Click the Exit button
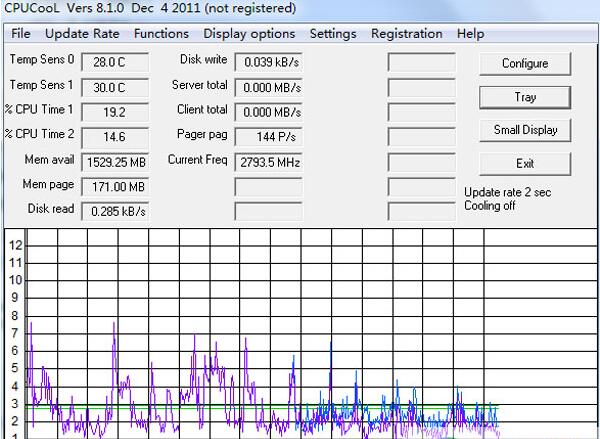Viewport: 600px width, 439px height. 525,164
